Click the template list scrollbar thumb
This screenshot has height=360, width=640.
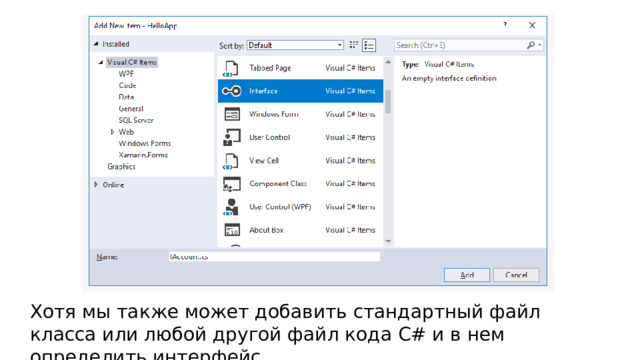pos(388,101)
